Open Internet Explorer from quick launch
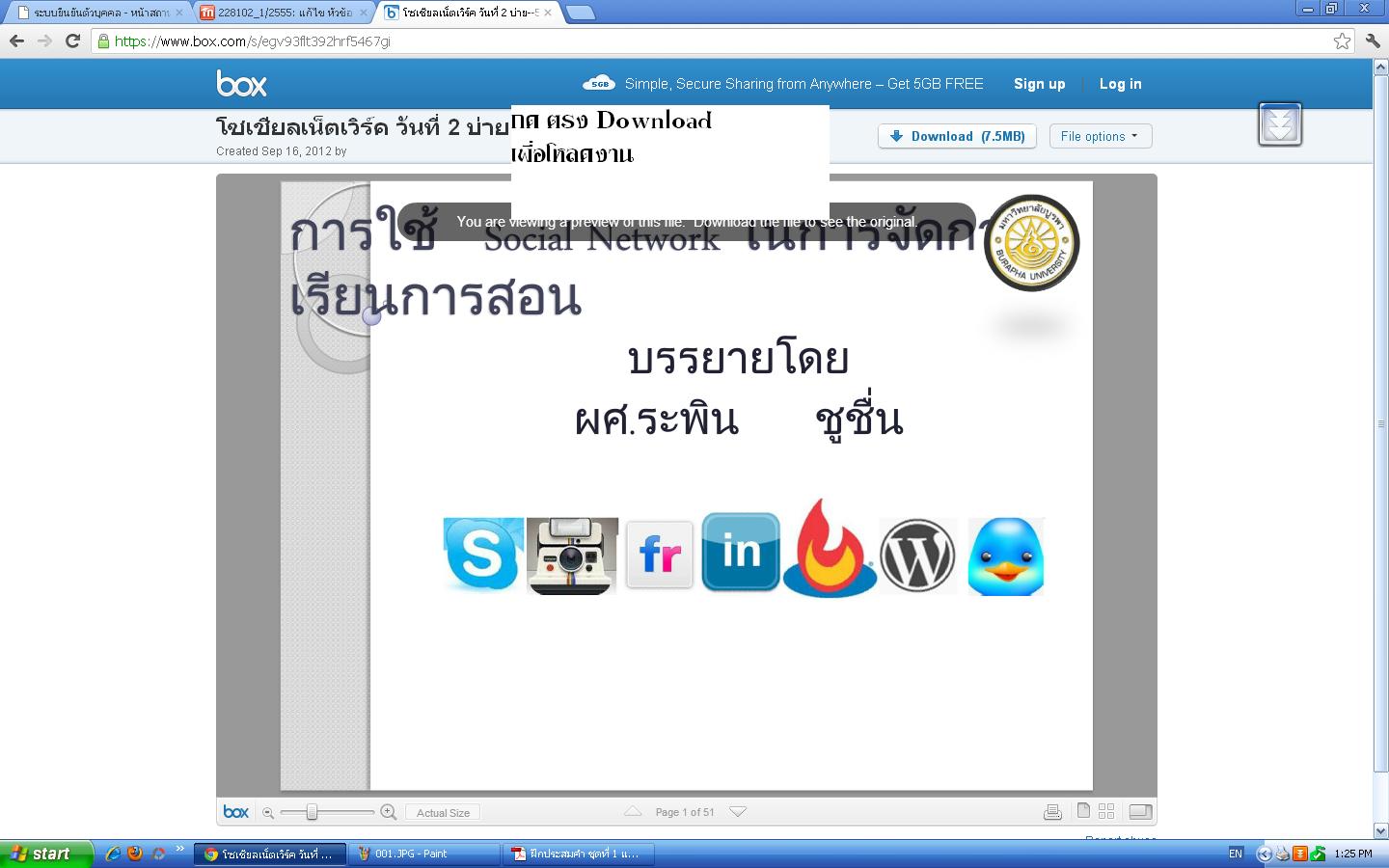The image size is (1389, 868). [x=113, y=854]
